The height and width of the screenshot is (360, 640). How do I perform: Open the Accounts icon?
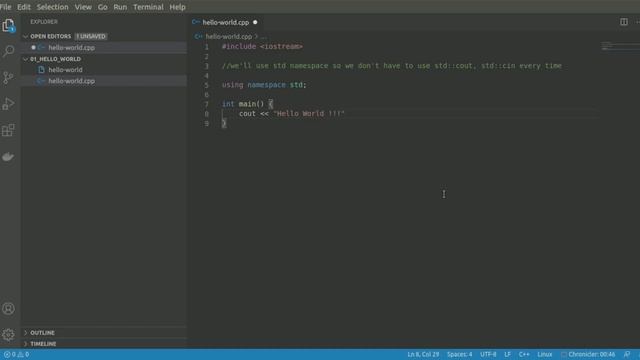click(8, 309)
